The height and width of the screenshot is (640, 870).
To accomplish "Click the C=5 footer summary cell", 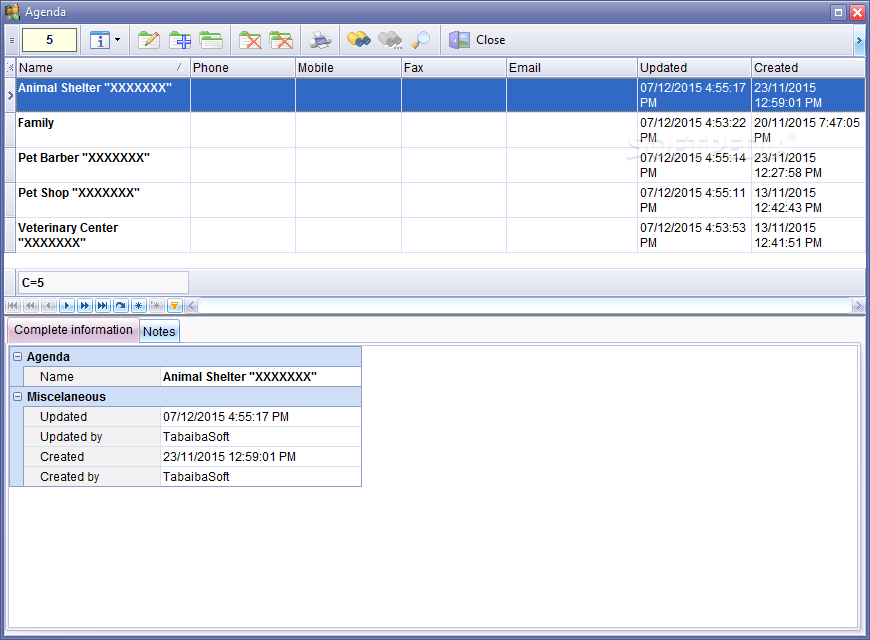I will click(x=103, y=283).
